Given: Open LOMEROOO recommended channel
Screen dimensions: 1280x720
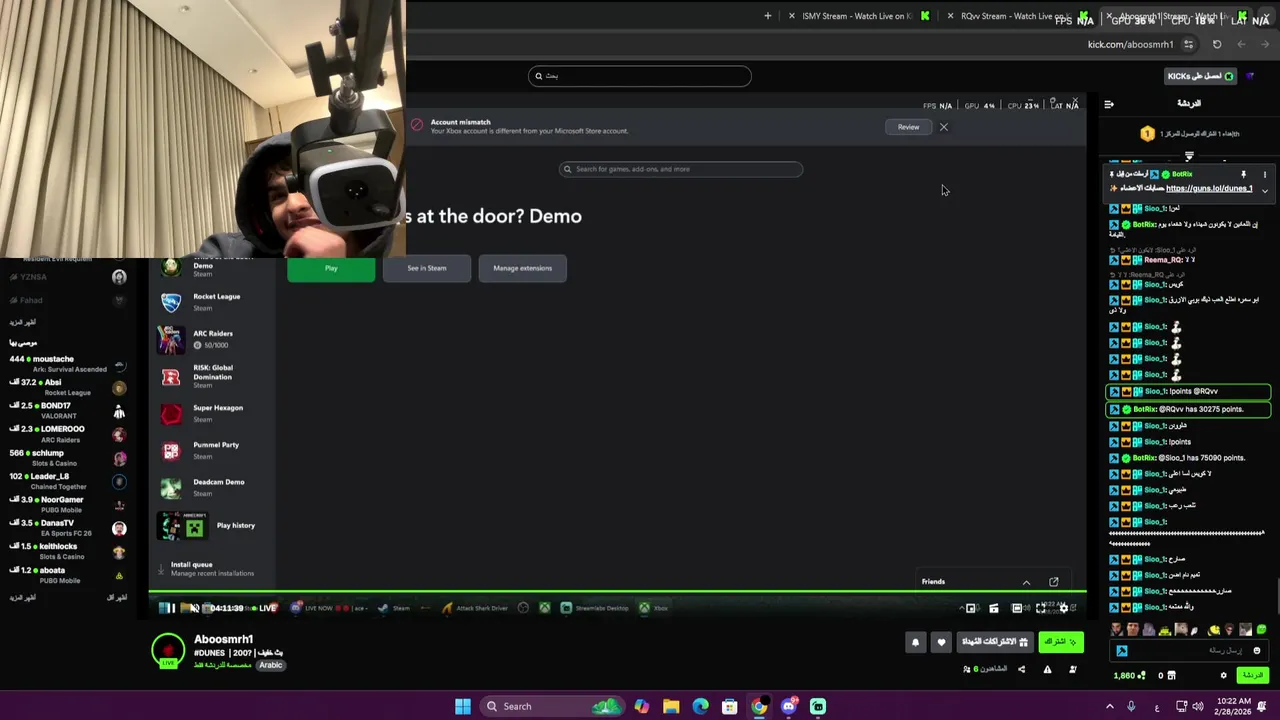Looking at the screenshot, I should pos(68,434).
